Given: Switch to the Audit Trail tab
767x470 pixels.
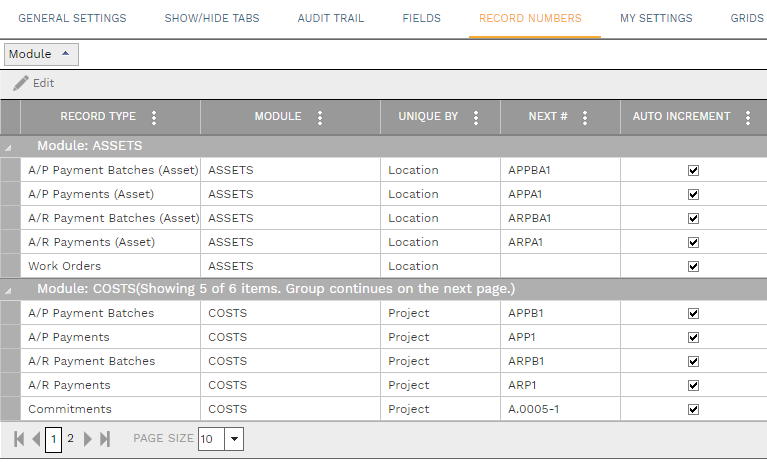Looking at the screenshot, I should [330, 18].
